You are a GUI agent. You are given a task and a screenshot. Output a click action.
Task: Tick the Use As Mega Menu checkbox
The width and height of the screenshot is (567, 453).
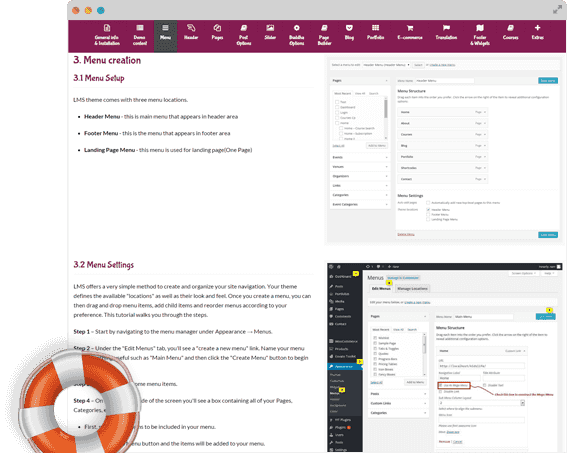tap(440, 385)
